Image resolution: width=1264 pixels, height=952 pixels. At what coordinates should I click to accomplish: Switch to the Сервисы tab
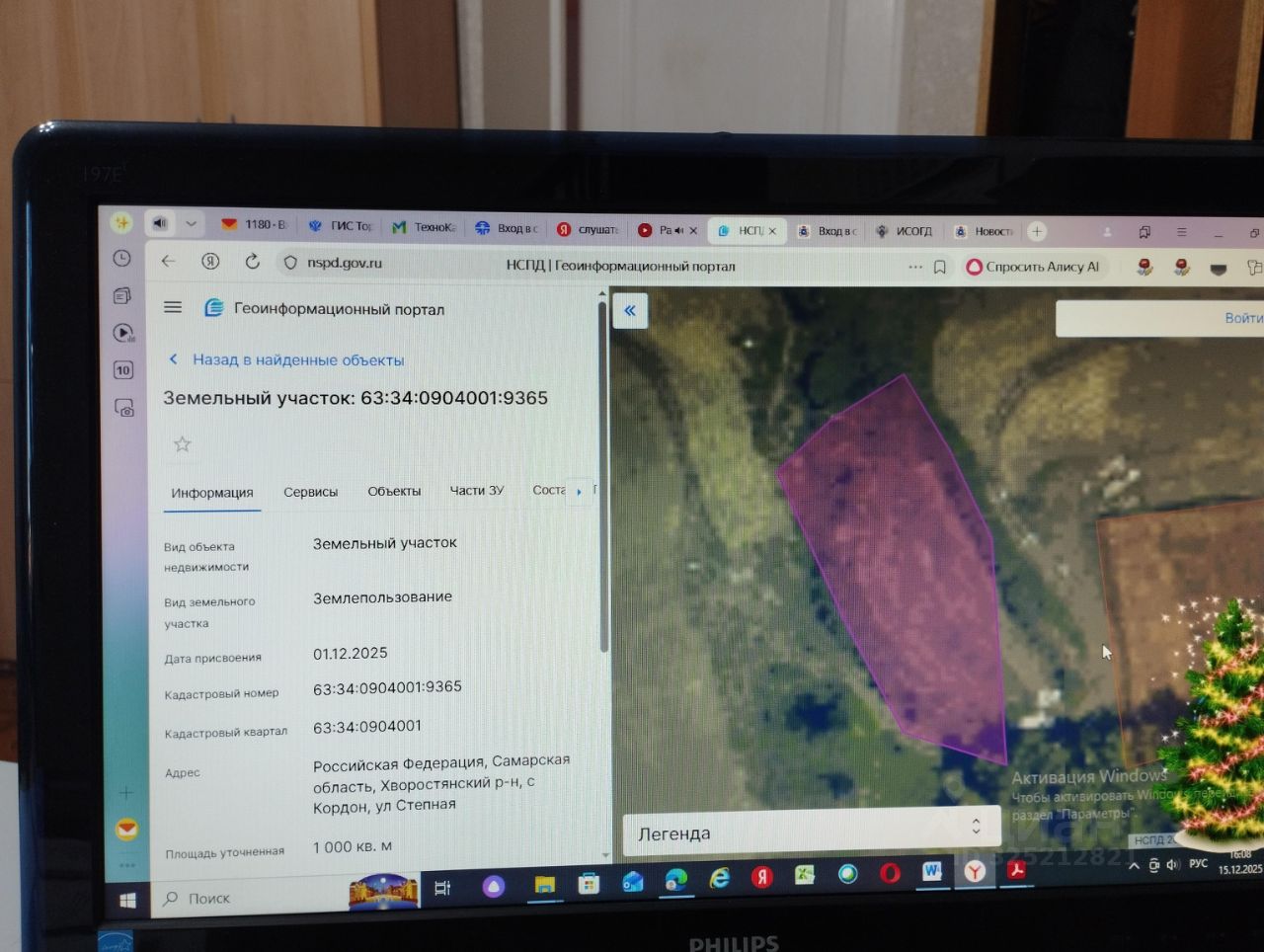pos(310,492)
